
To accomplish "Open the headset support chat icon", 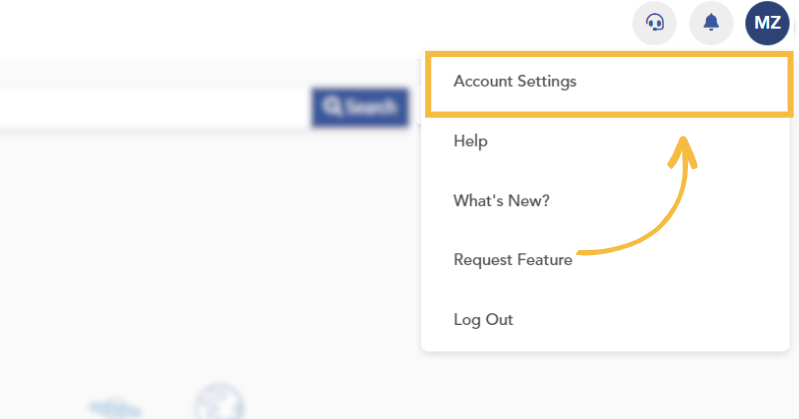I will (654, 23).
